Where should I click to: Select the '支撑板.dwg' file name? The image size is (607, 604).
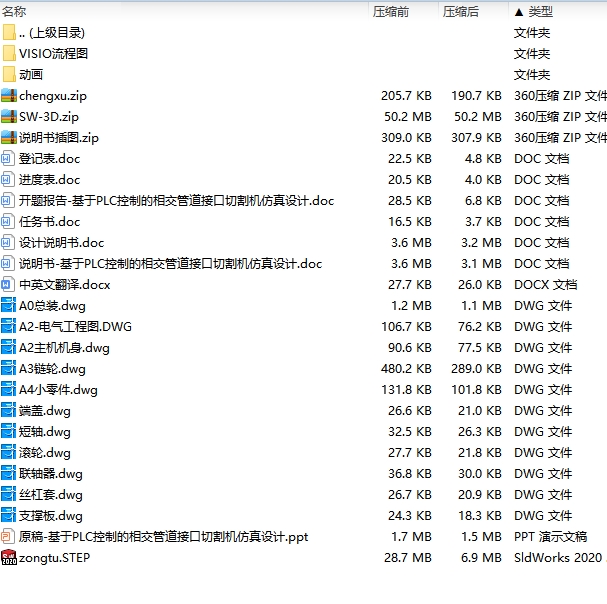coord(51,515)
